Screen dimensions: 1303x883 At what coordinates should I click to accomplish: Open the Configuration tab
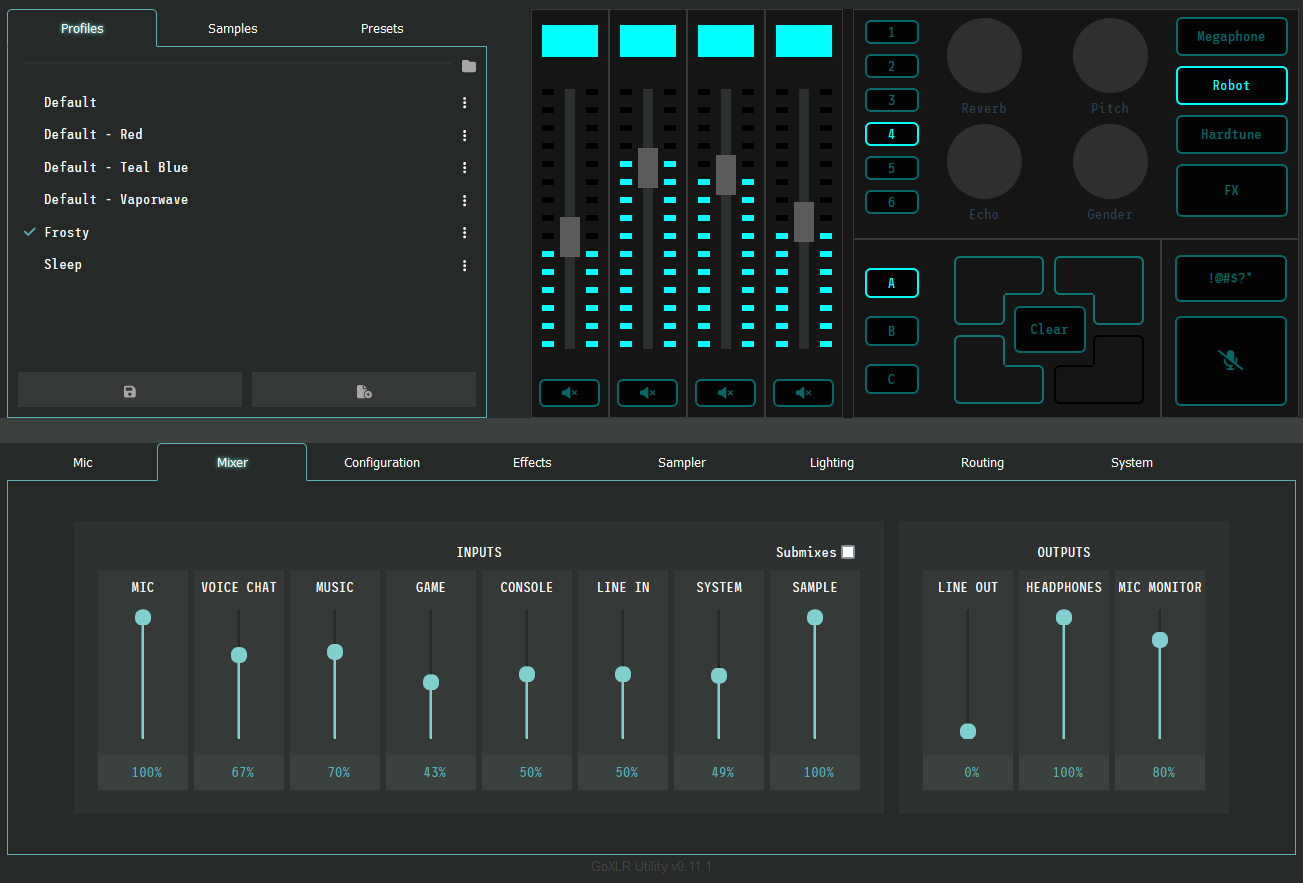point(382,462)
